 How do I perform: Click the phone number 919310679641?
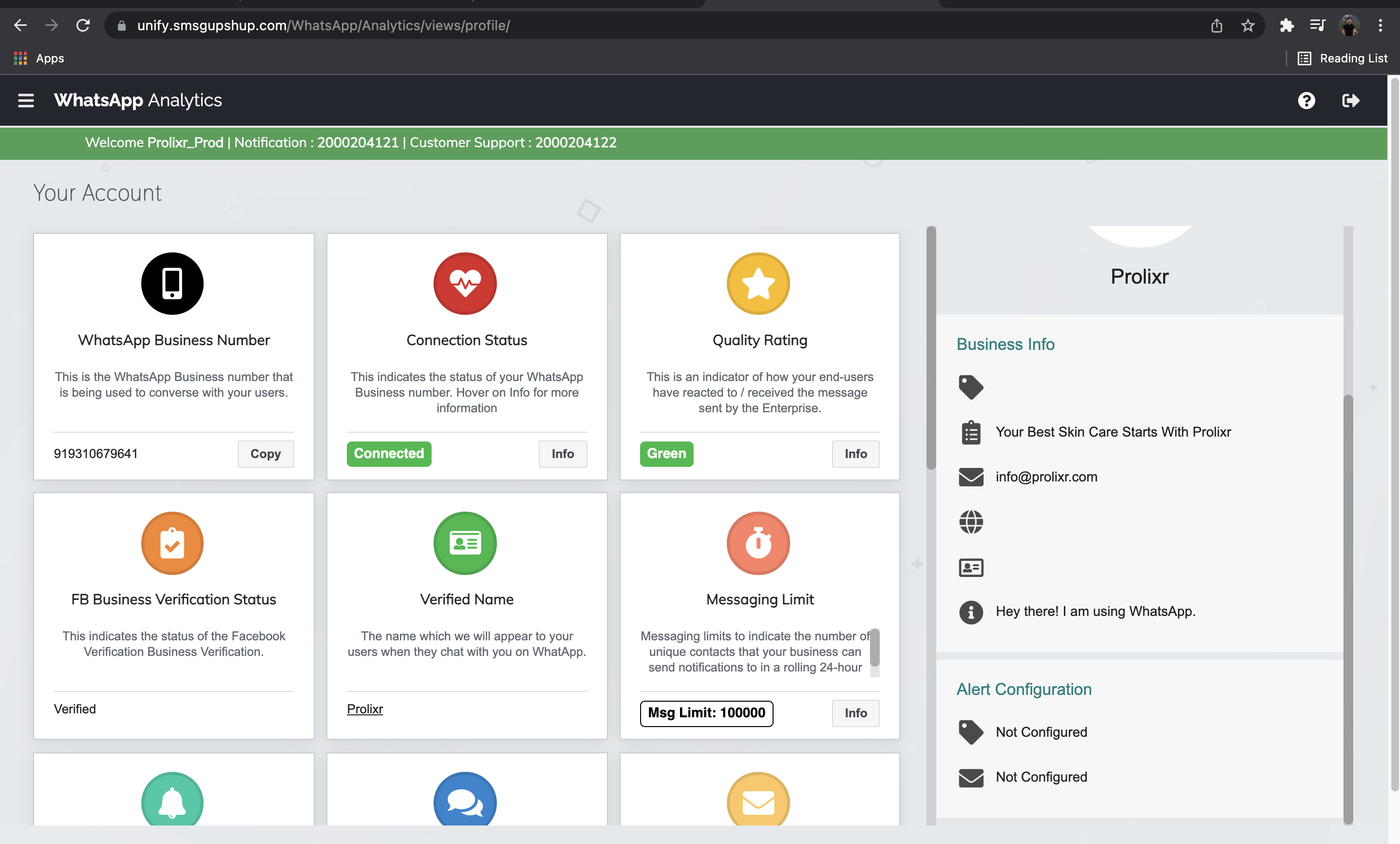[95, 454]
